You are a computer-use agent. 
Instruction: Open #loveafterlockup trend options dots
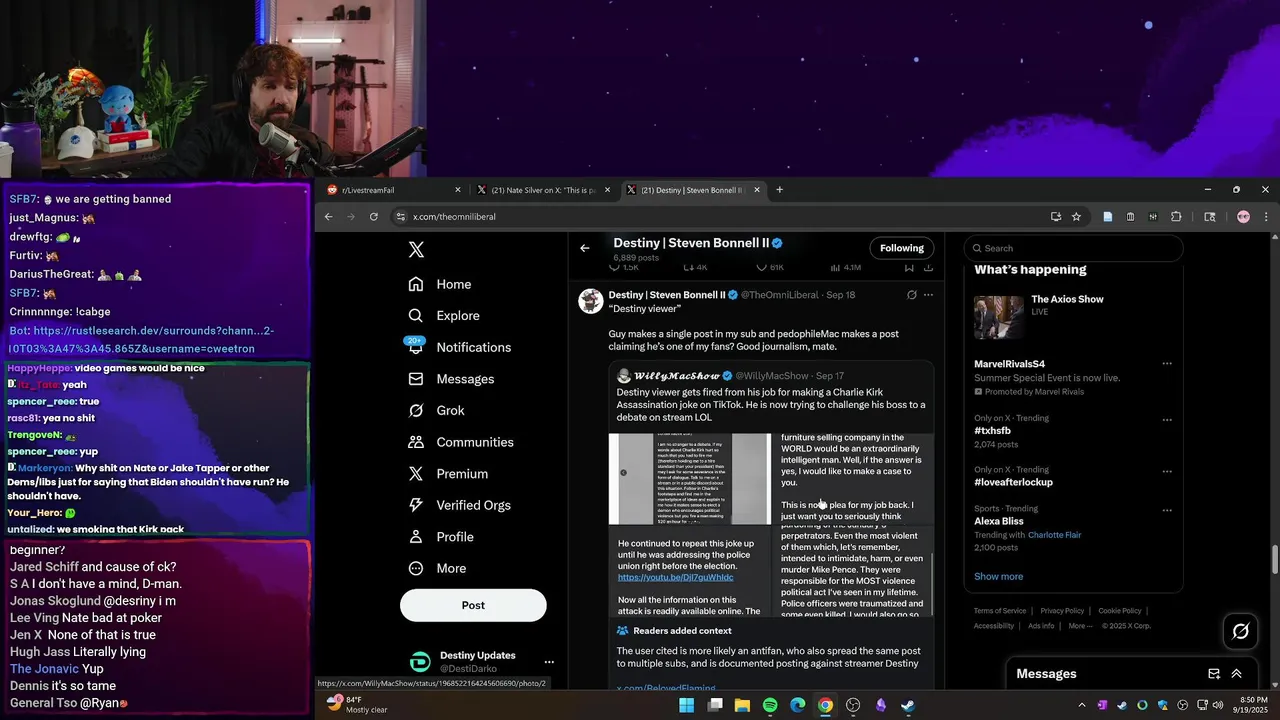[x=1166, y=470]
